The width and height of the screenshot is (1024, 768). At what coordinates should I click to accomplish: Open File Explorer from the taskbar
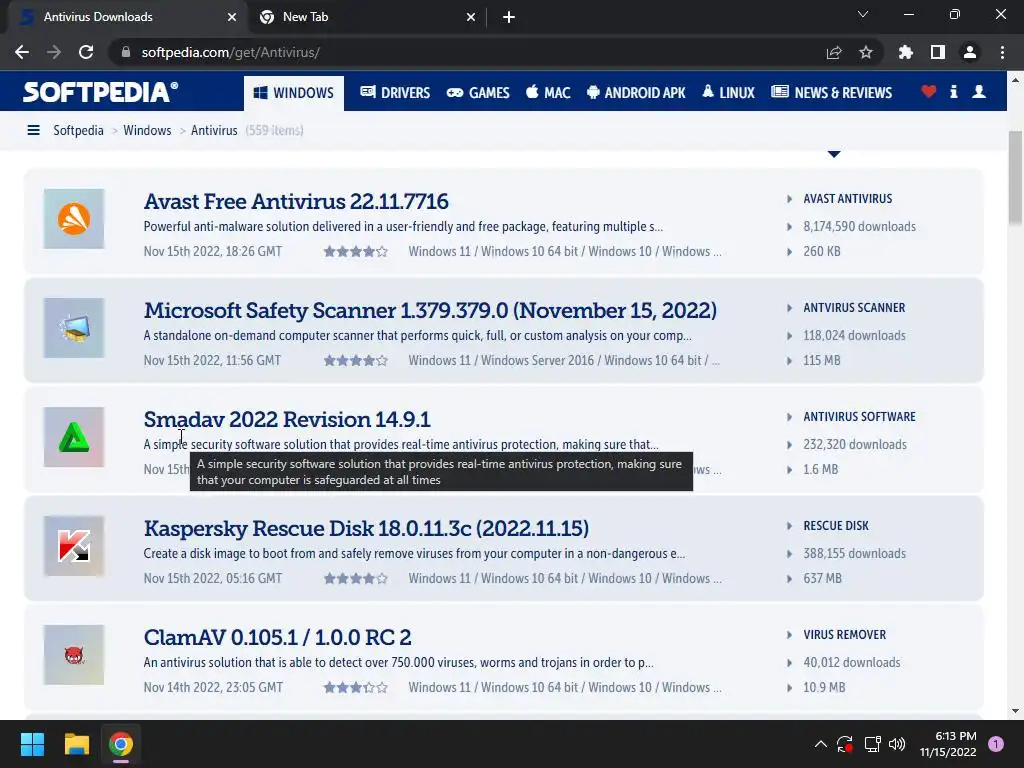pyautogui.click(x=76, y=744)
